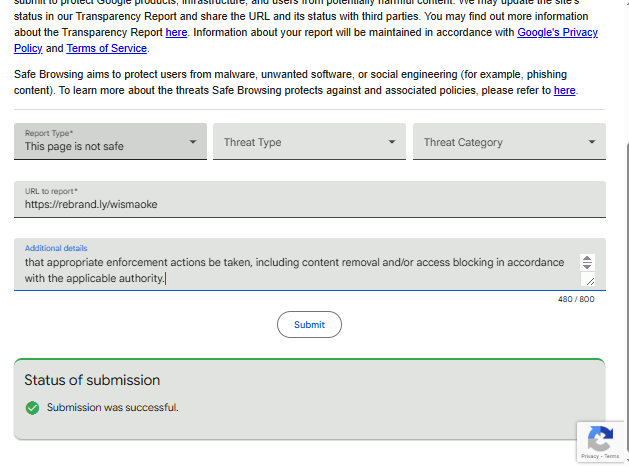Open the Google's Privacy Policy link
This screenshot has height=467, width=629.
click(x=558, y=32)
